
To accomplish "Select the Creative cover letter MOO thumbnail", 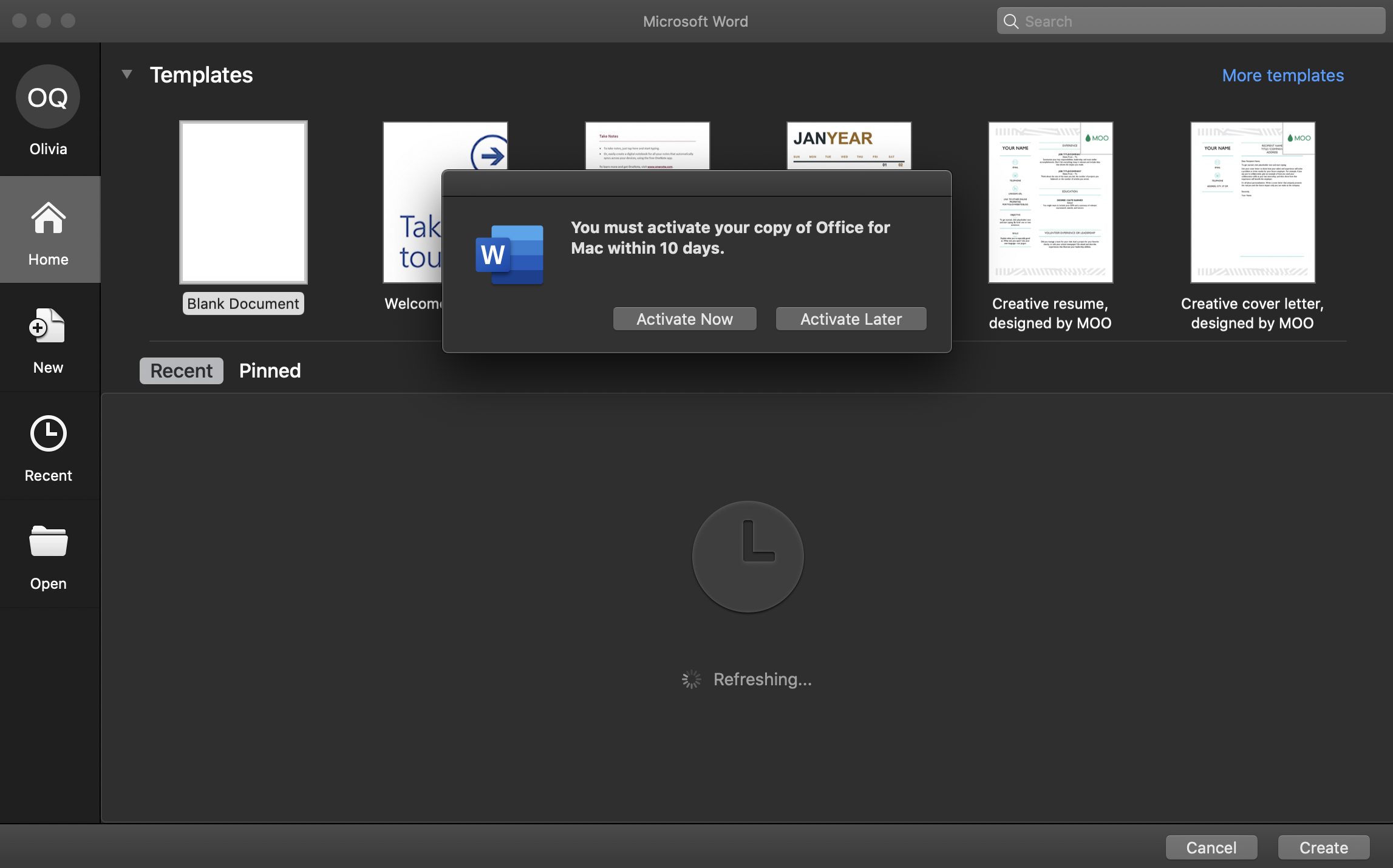I will [x=1253, y=202].
